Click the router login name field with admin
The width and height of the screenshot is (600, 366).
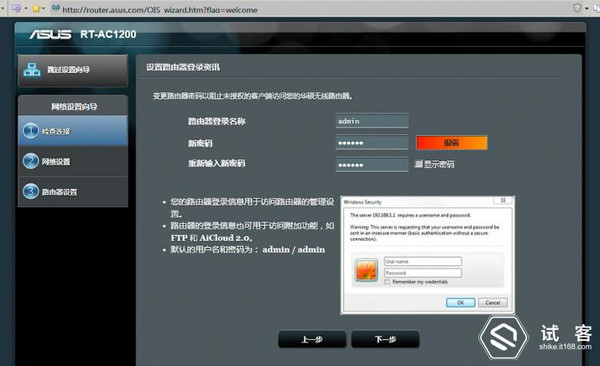coord(372,121)
